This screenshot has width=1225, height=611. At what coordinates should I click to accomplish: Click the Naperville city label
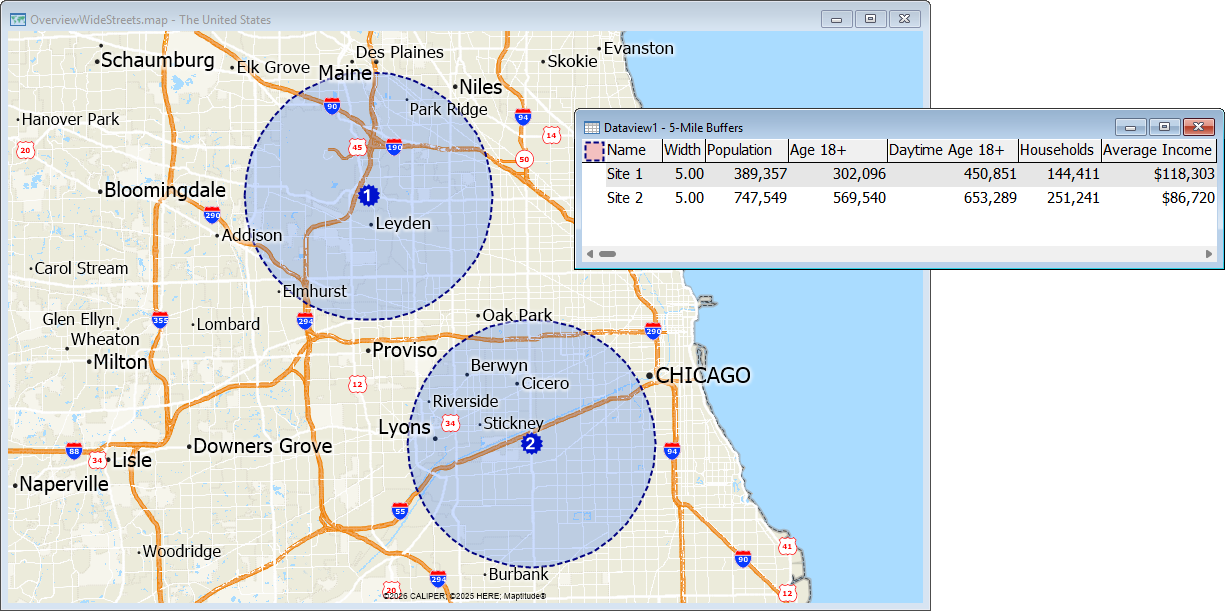pyautogui.click(x=64, y=484)
